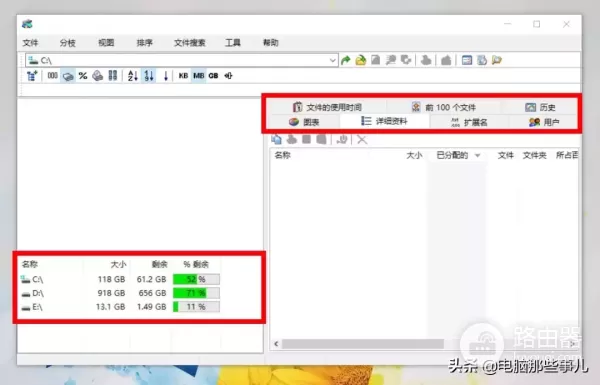Select the D:\ drive row
The height and width of the screenshot is (385, 600).
click(120, 293)
